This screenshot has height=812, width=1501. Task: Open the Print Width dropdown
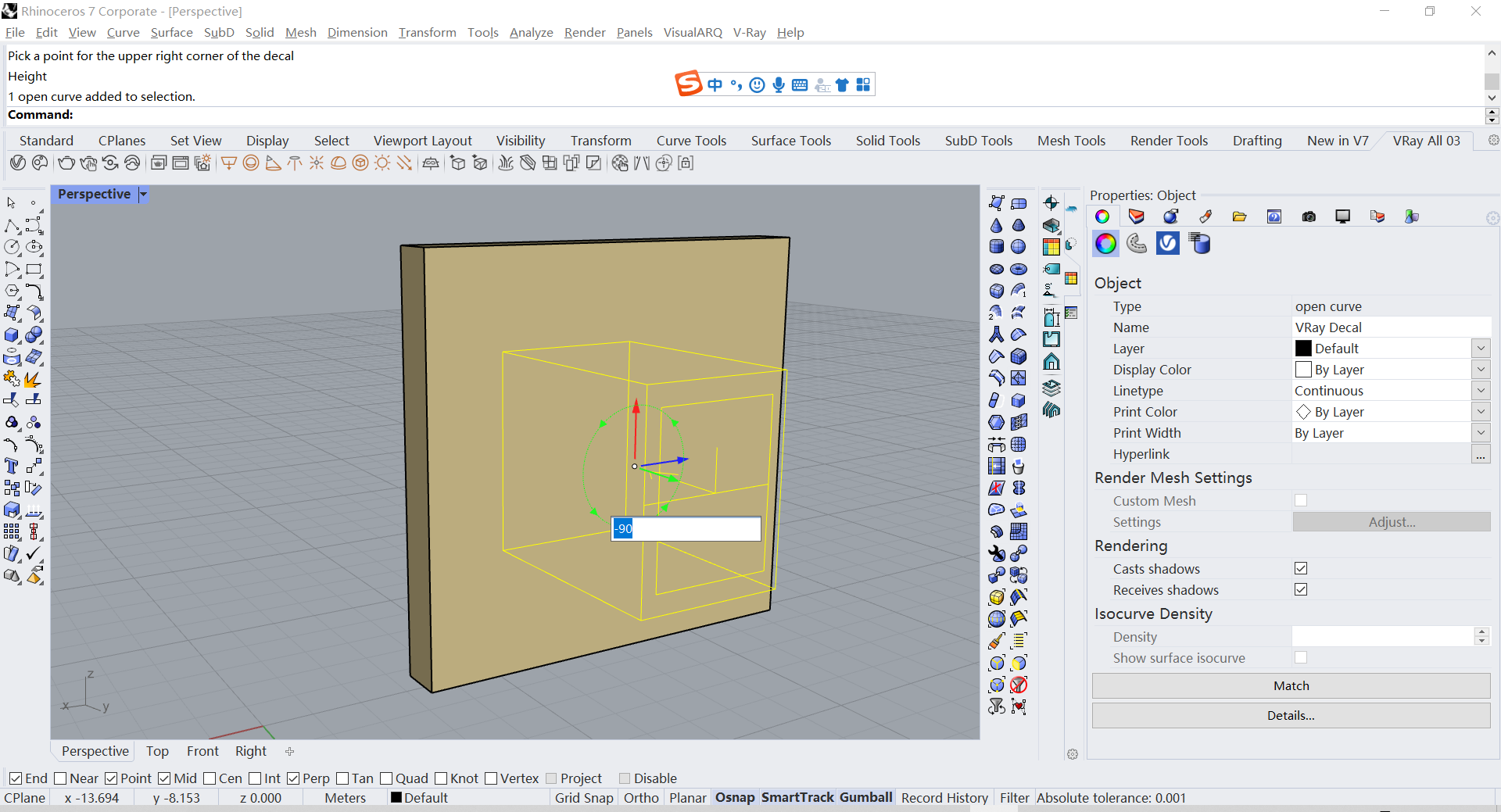[1481, 433]
